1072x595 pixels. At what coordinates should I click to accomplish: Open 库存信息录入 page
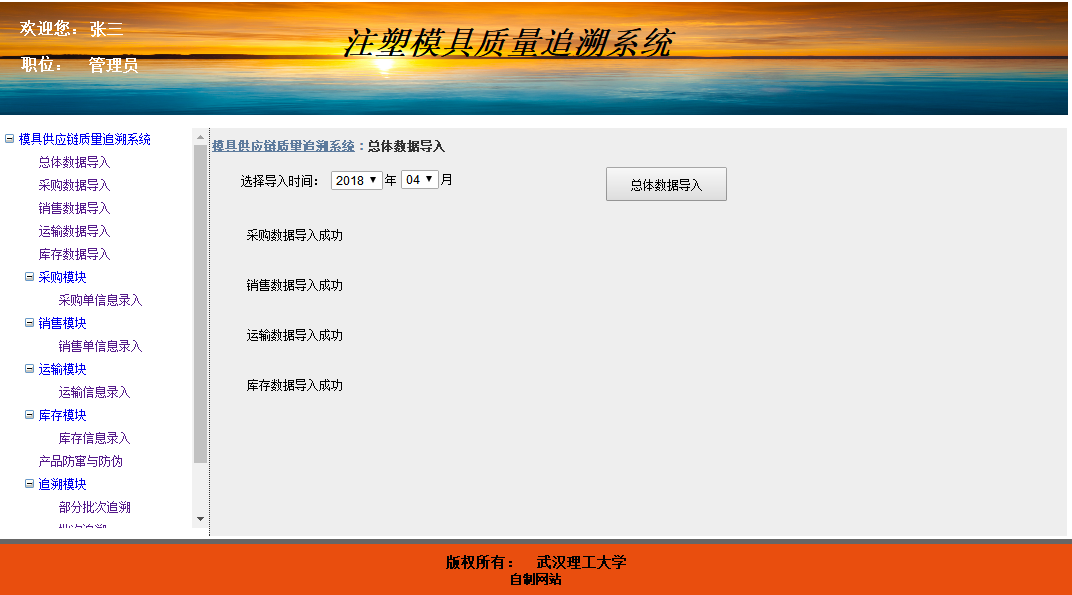pos(94,438)
